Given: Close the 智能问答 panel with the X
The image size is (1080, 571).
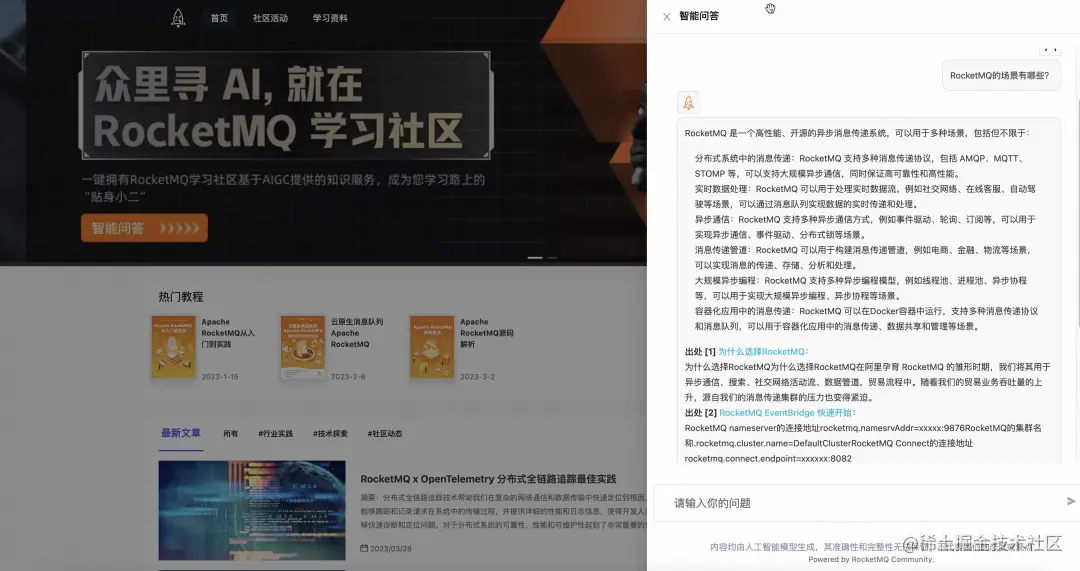Looking at the screenshot, I should click(x=666, y=17).
